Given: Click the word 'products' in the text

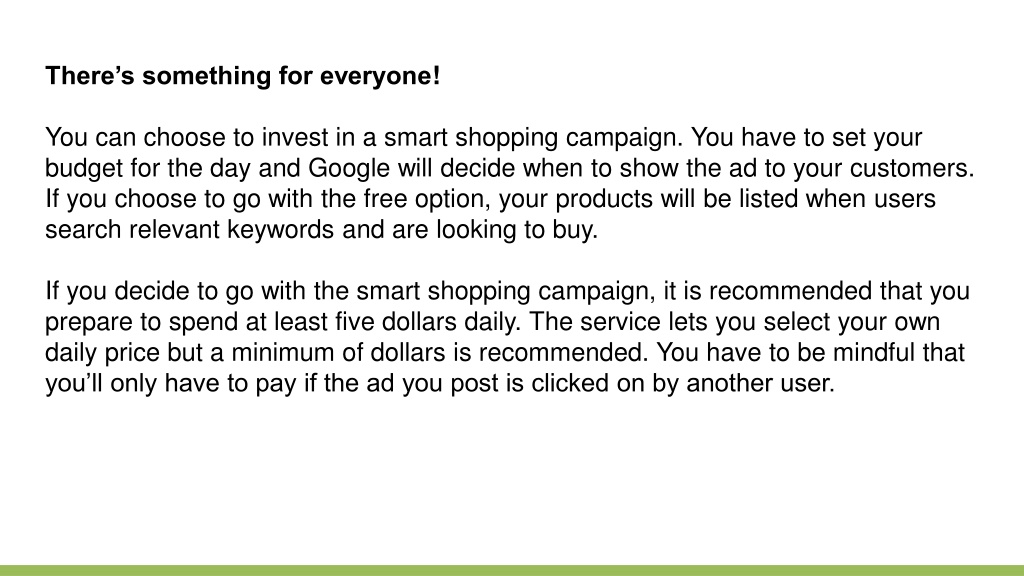Looking at the screenshot, I should click(x=603, y=199).
